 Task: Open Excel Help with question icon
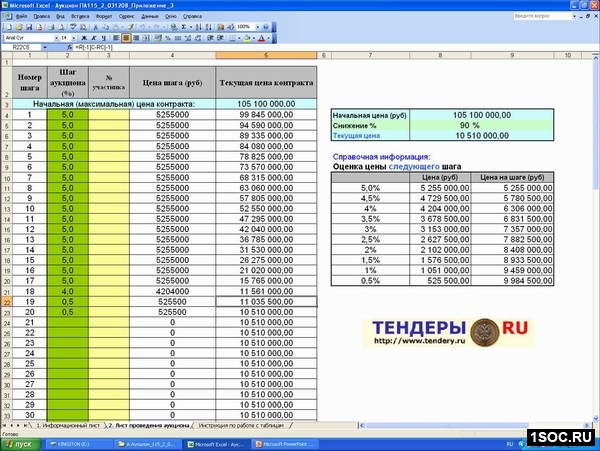click(x=266, y=27)
